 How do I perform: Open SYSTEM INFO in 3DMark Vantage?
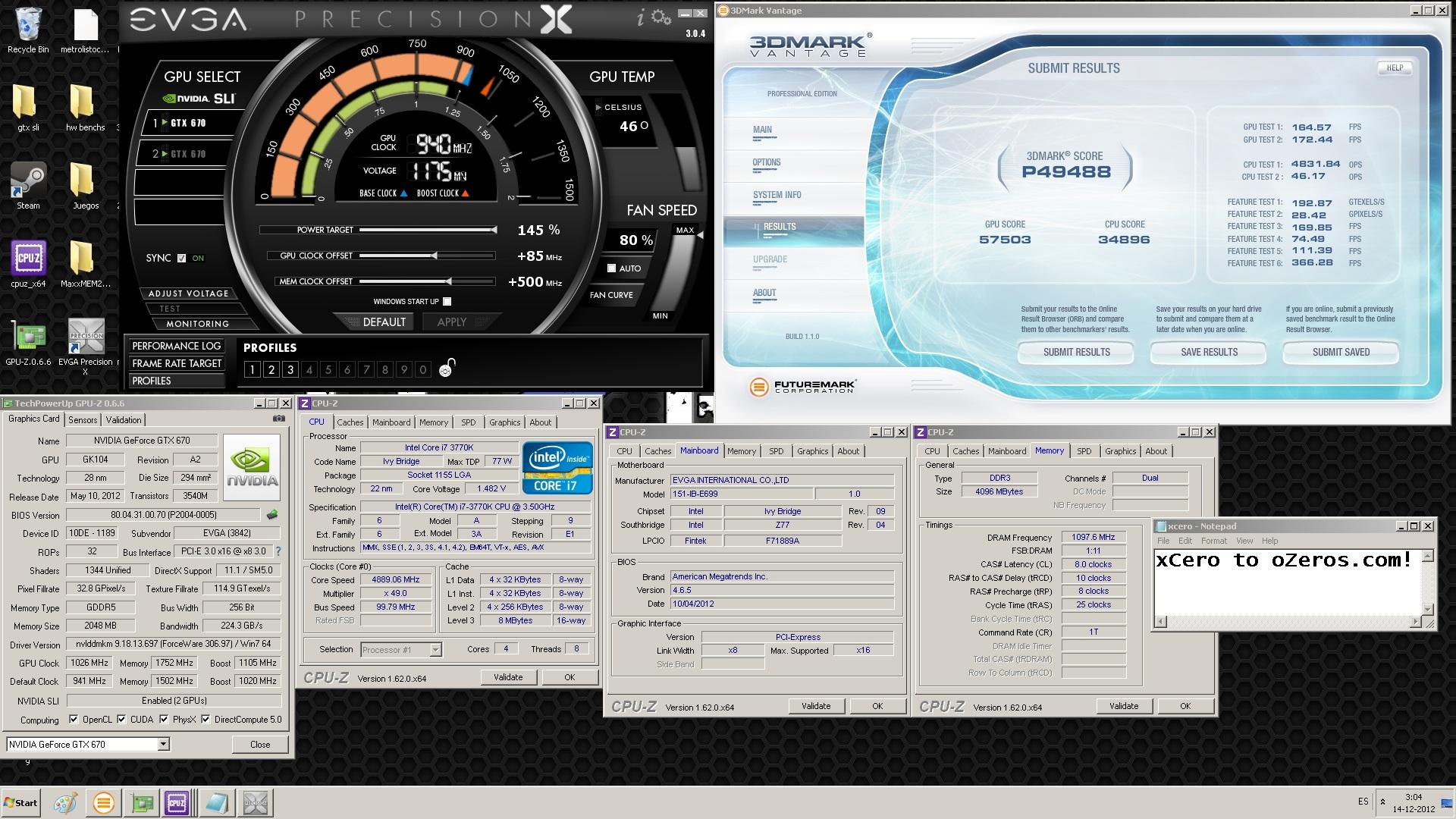tap(777, 195)
